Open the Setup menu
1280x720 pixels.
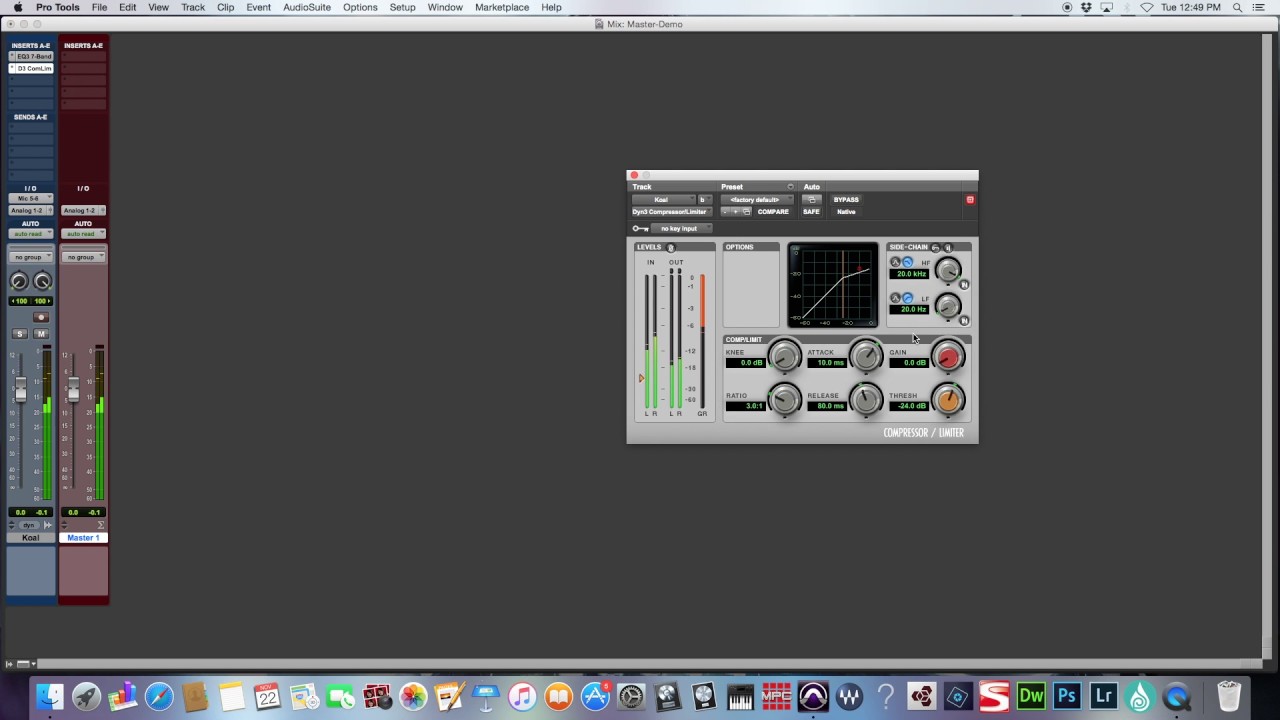[x=403, y=7]
